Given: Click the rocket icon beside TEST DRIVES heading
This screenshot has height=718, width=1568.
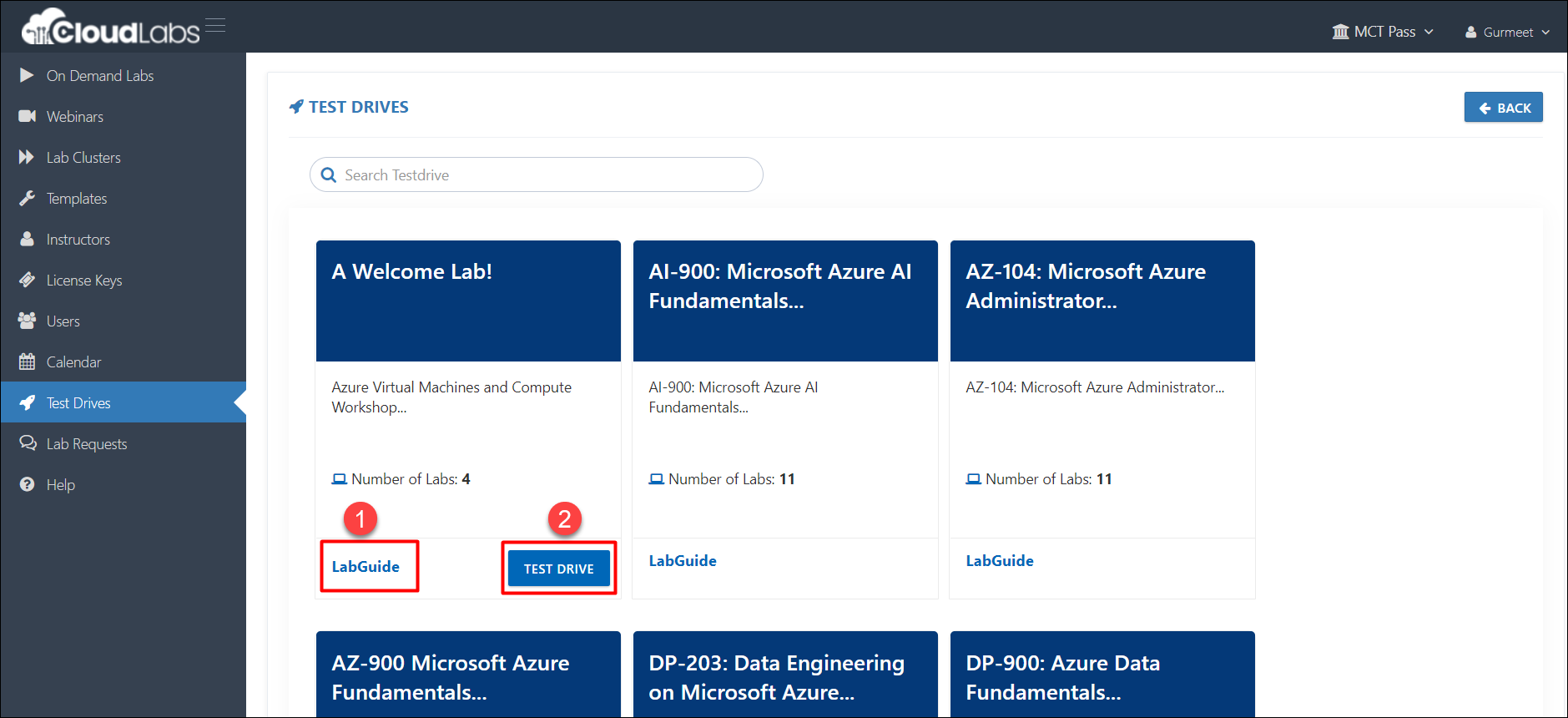Looking at the screenshot, I should click(296, 107).
